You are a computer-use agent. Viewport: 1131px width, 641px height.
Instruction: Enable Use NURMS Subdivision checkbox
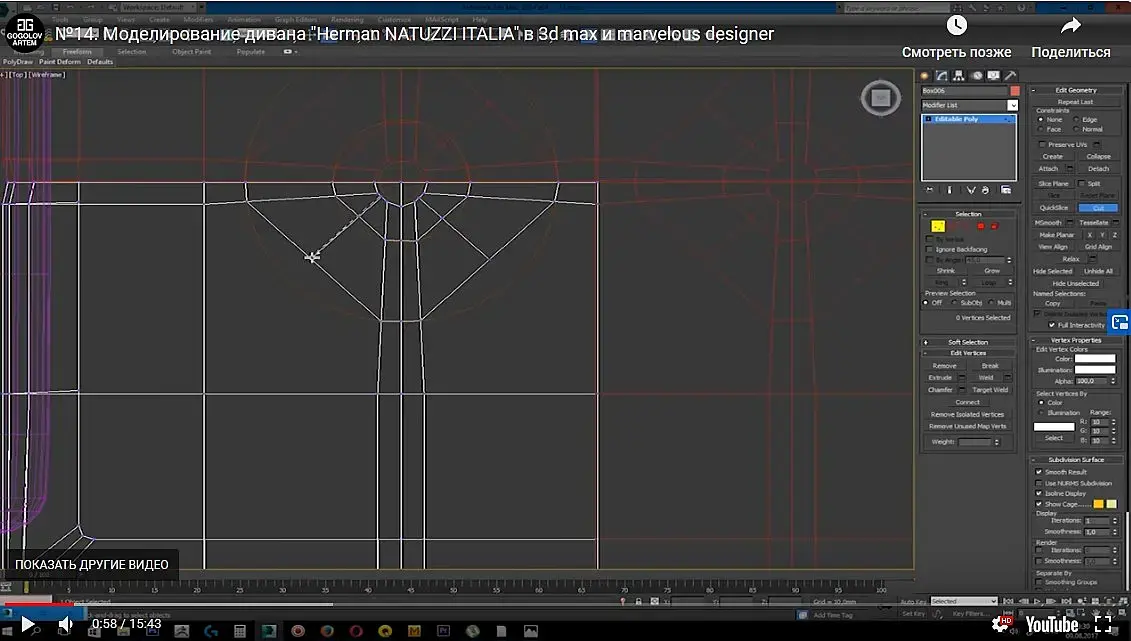click(1039, 483)
